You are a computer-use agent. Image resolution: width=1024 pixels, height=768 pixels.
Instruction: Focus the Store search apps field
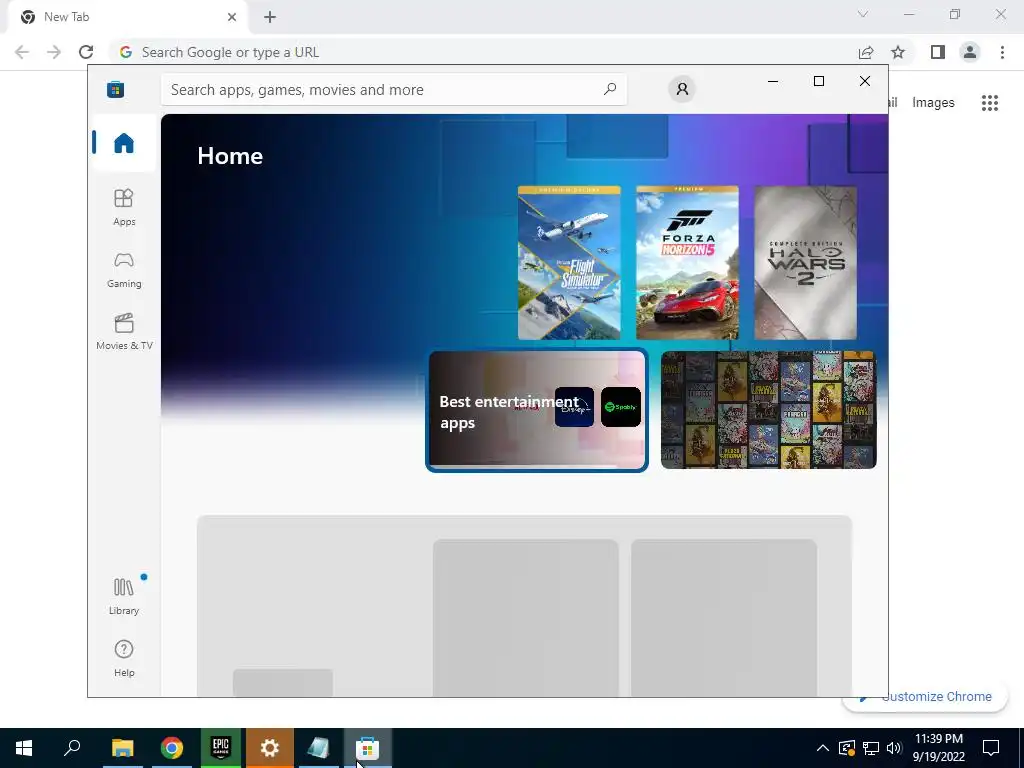(x=394, y=89)
